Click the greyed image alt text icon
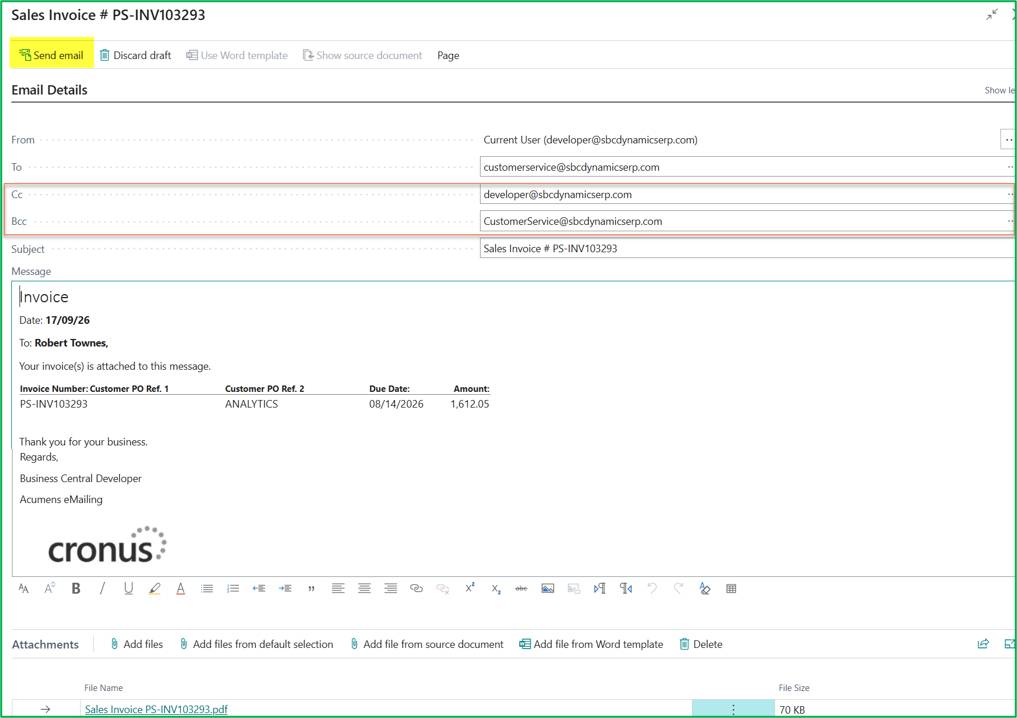 coord(574,588)
